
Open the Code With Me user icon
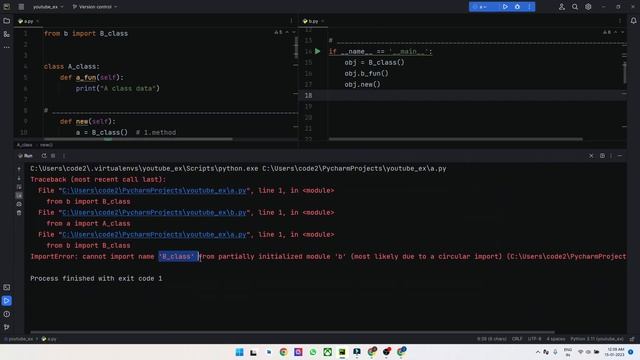click(562, 7)
